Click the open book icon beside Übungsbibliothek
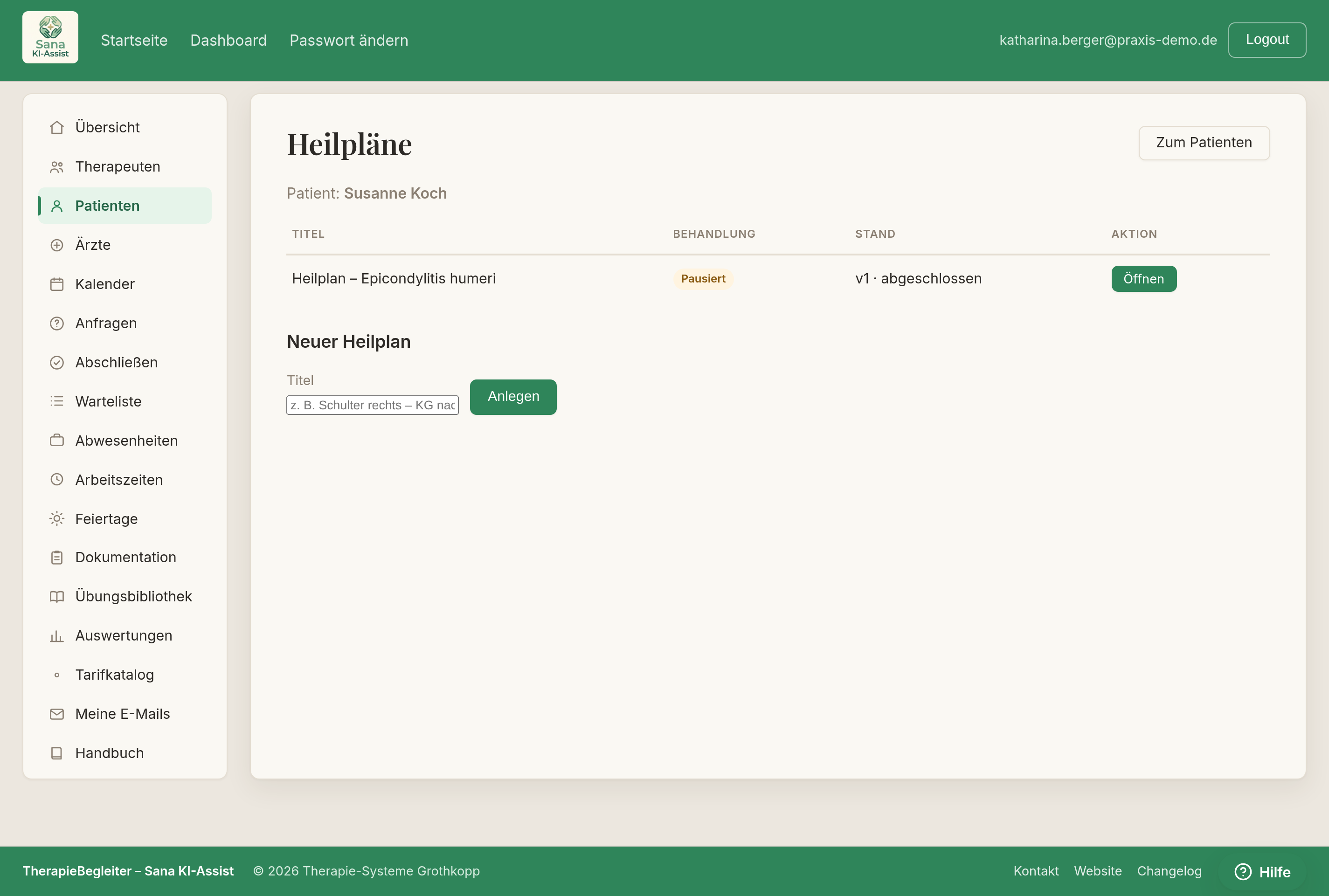 click(x=56, y=597)
